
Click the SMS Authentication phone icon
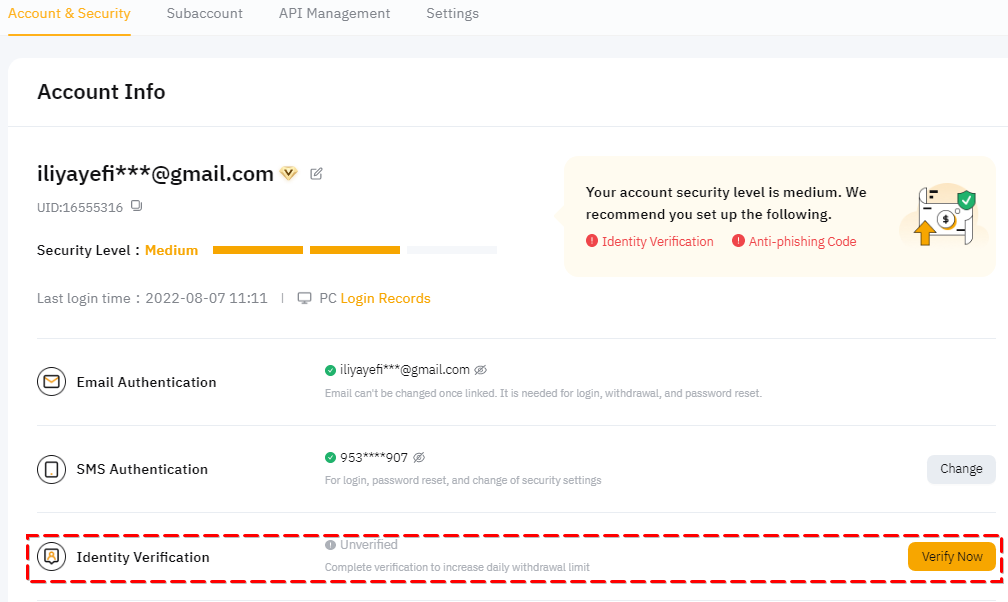click(x=51, y=469)
